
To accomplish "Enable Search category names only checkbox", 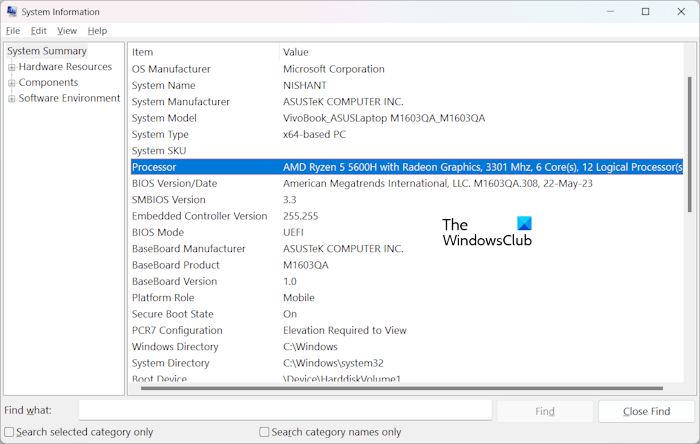I will [x=264, y=432].
